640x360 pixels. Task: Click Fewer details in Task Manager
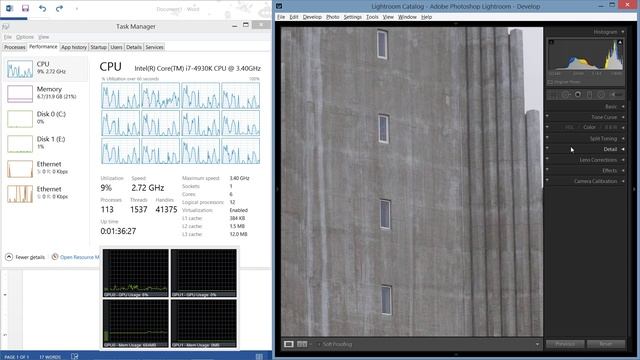click(x=25, y=257)
